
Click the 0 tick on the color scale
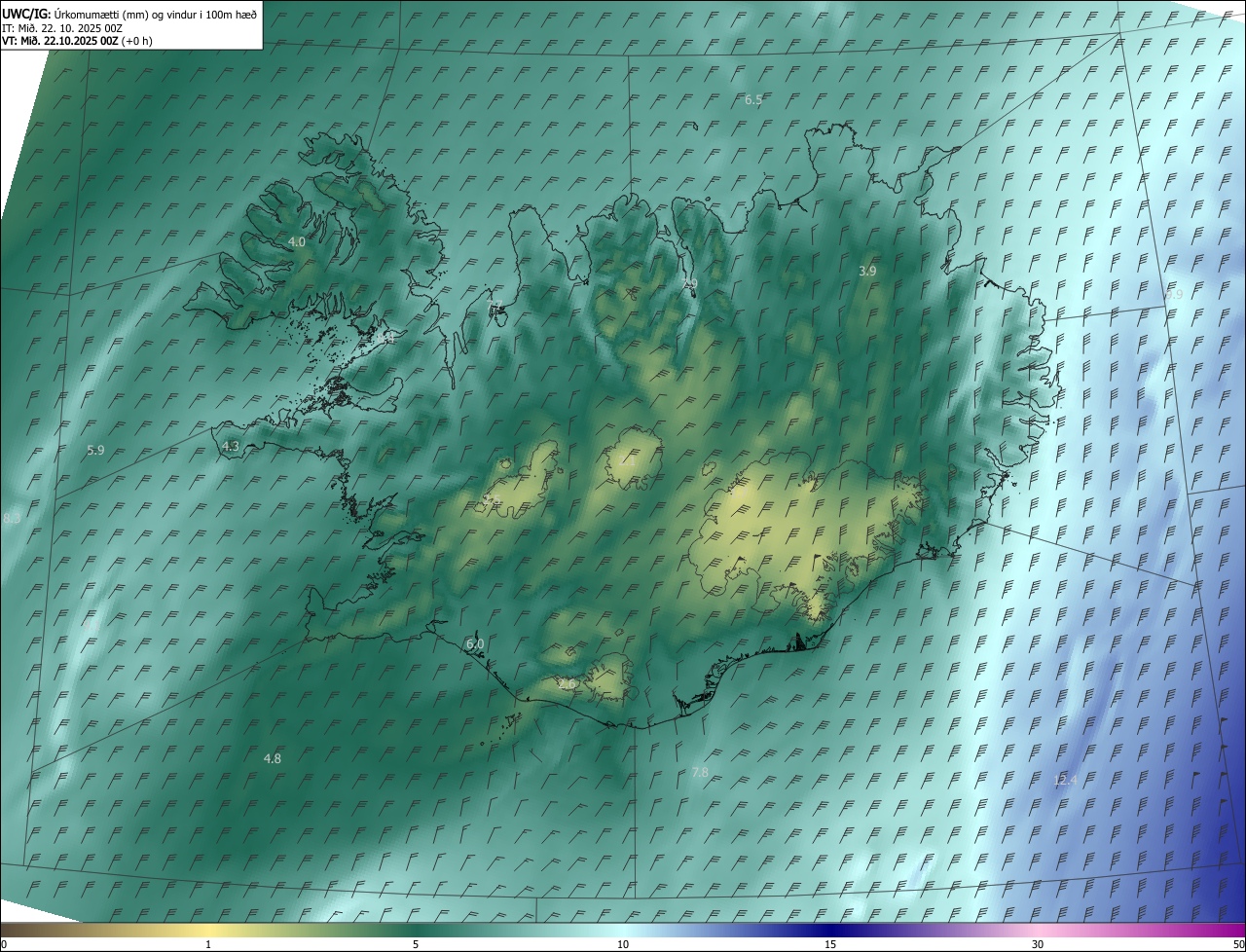(4, 944)
